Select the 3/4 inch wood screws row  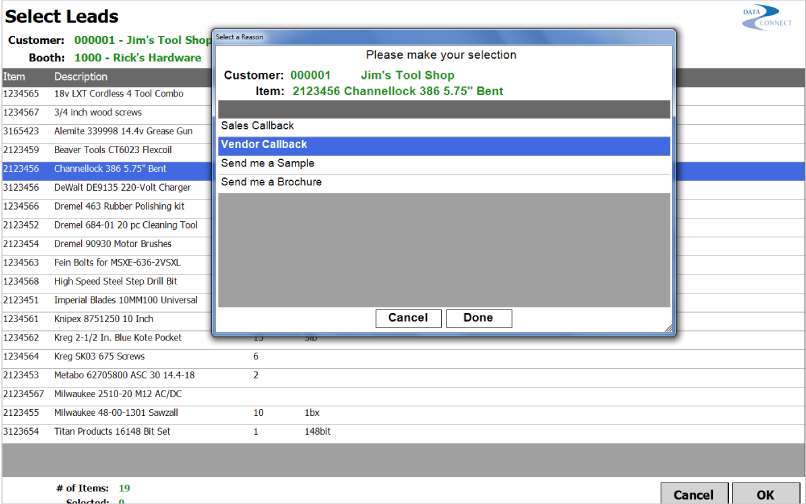(107, 113)
